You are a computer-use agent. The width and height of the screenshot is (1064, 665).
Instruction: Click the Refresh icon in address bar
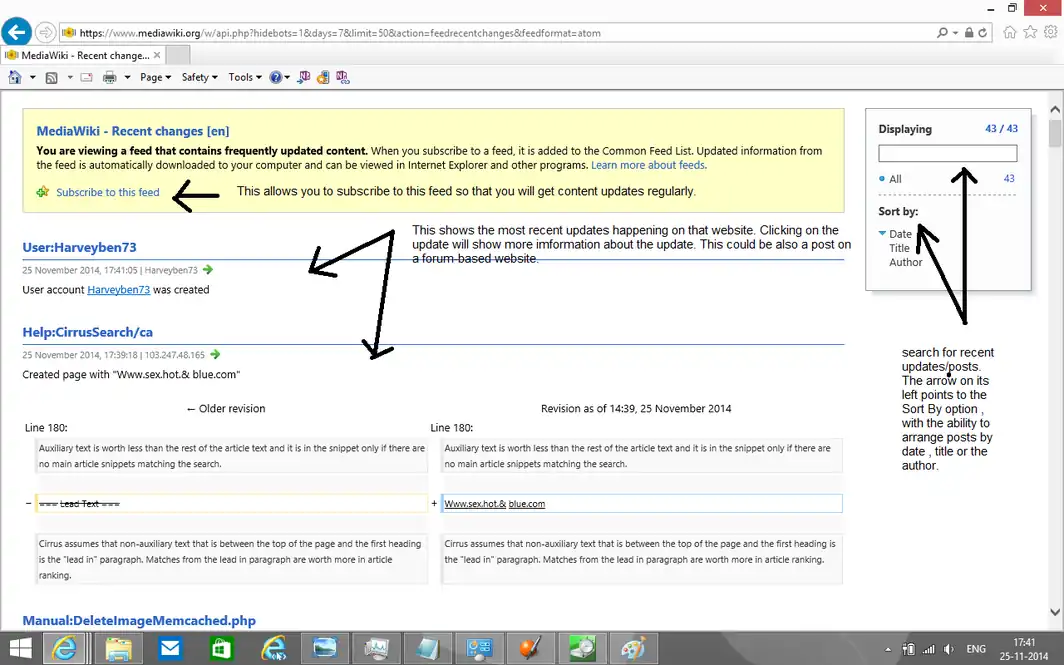click(984, 32)
